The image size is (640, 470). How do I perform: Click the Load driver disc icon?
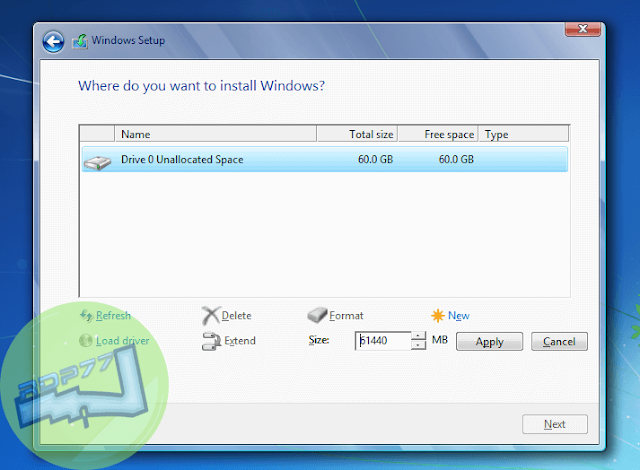(x=86, y=340)
